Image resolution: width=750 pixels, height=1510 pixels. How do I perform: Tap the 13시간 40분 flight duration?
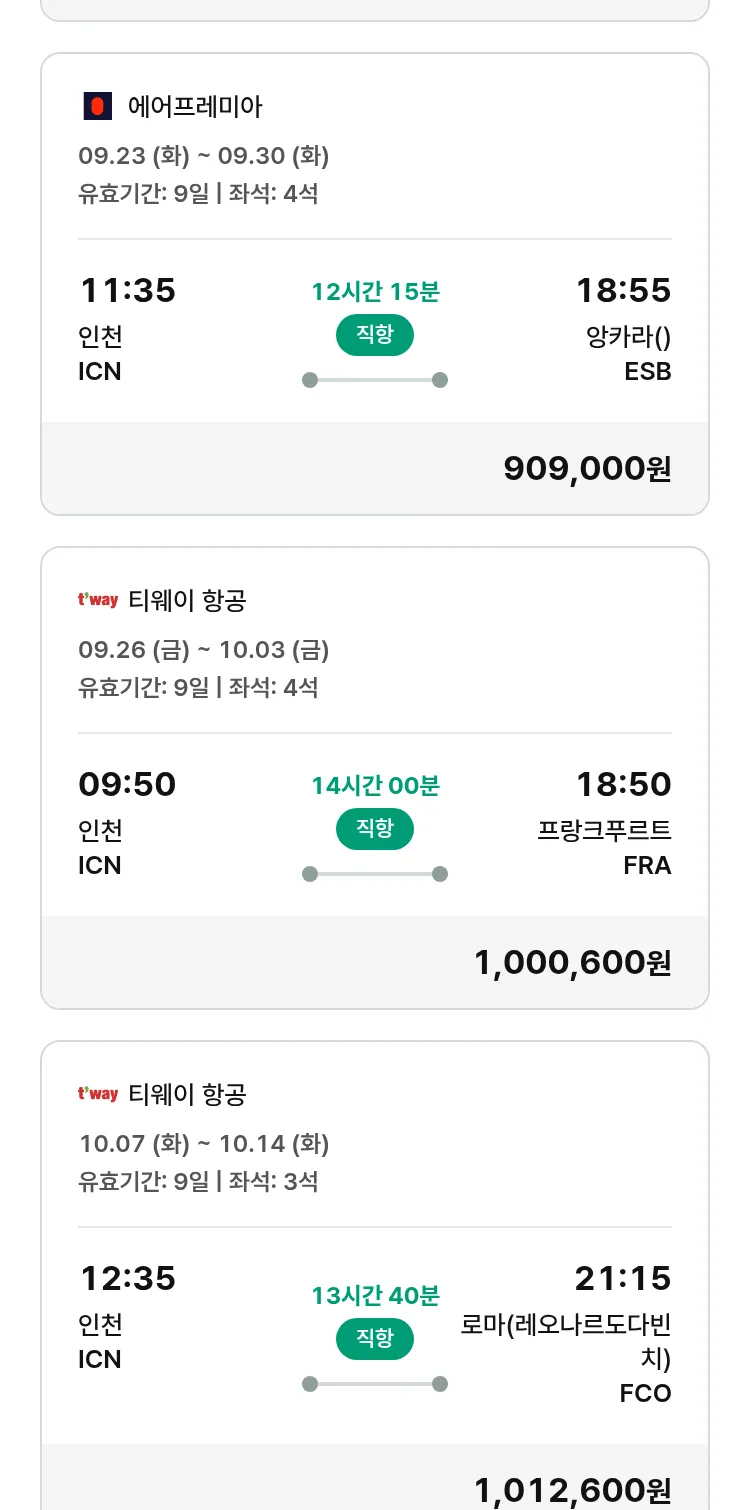[x=375, y=1296]
